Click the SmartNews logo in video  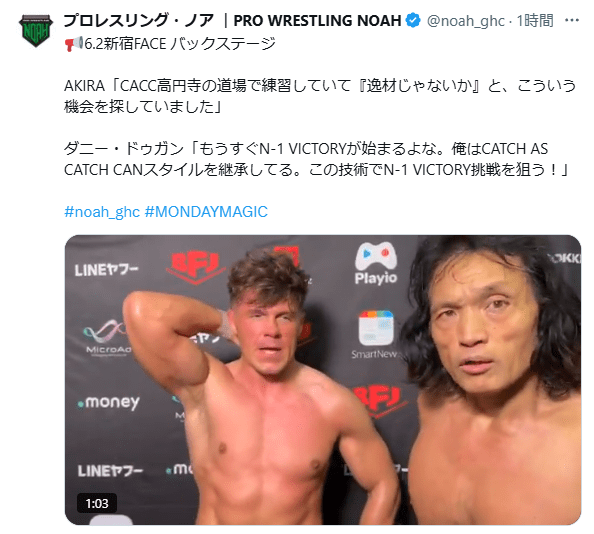(375, 335)
